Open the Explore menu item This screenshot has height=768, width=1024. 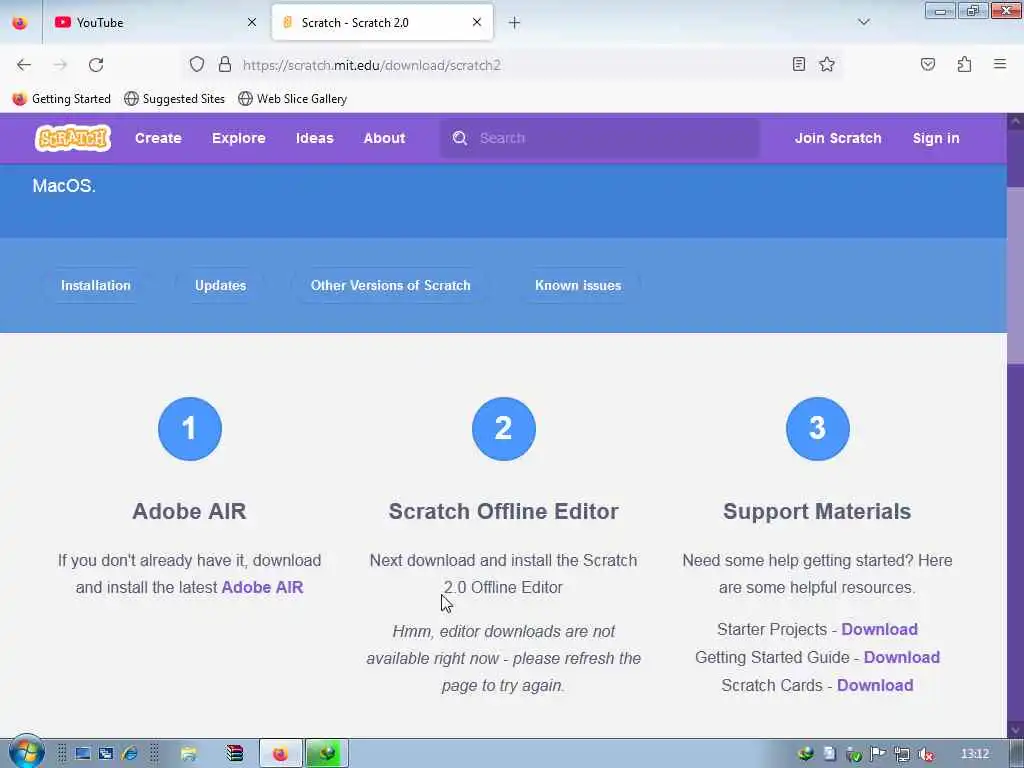point(238,138)
